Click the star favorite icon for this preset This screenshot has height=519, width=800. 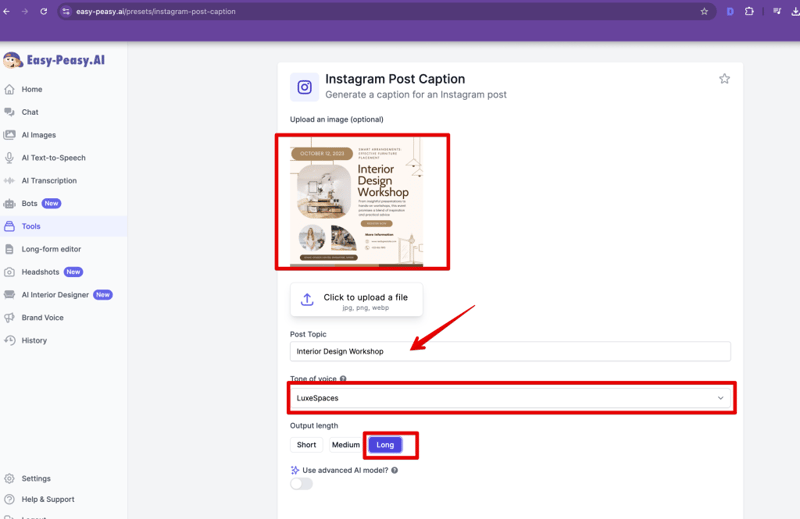(724, 79)
